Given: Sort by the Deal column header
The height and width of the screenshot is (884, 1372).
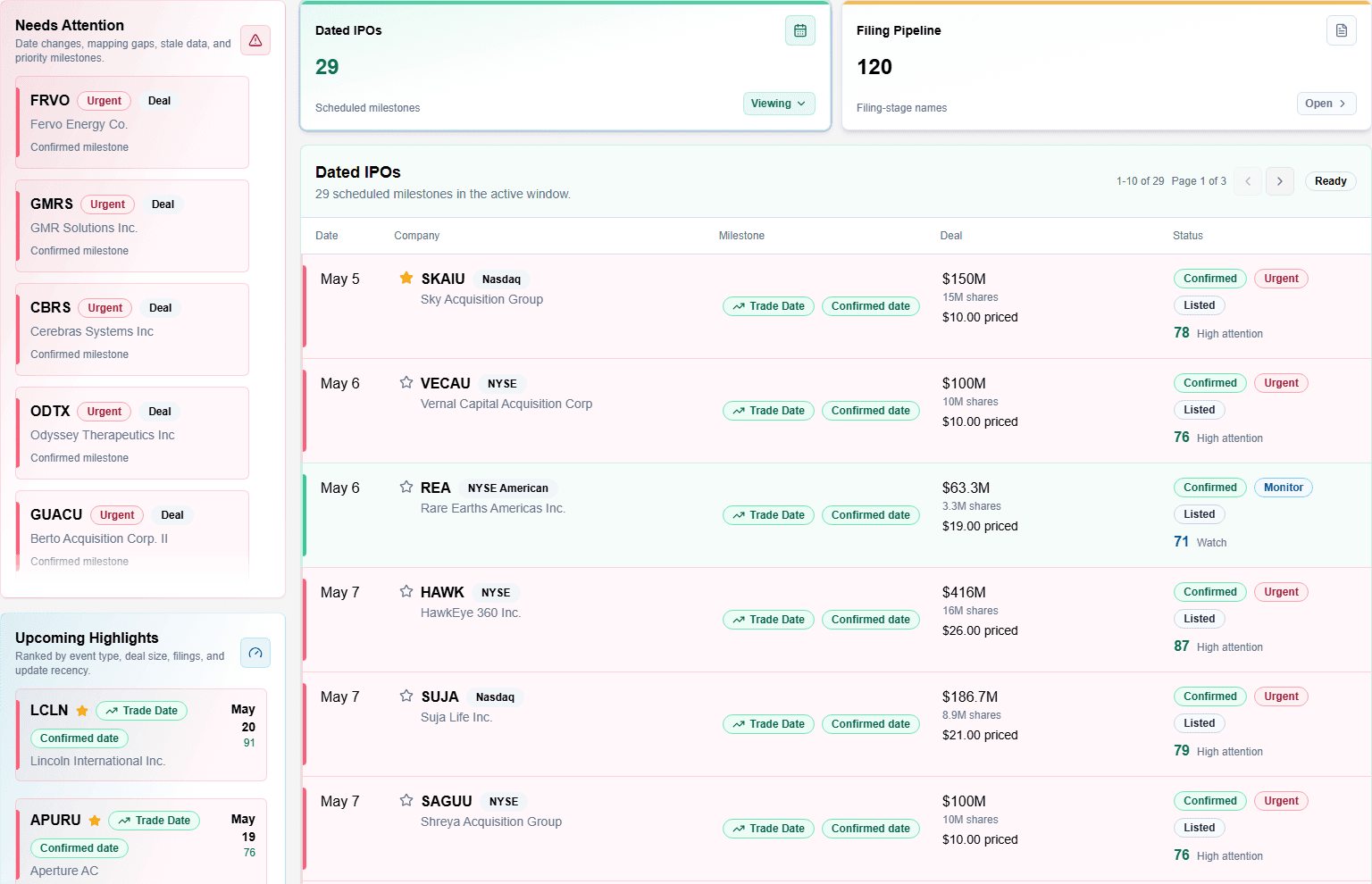Looking at the screenshot, I should [x=951, y=236].
